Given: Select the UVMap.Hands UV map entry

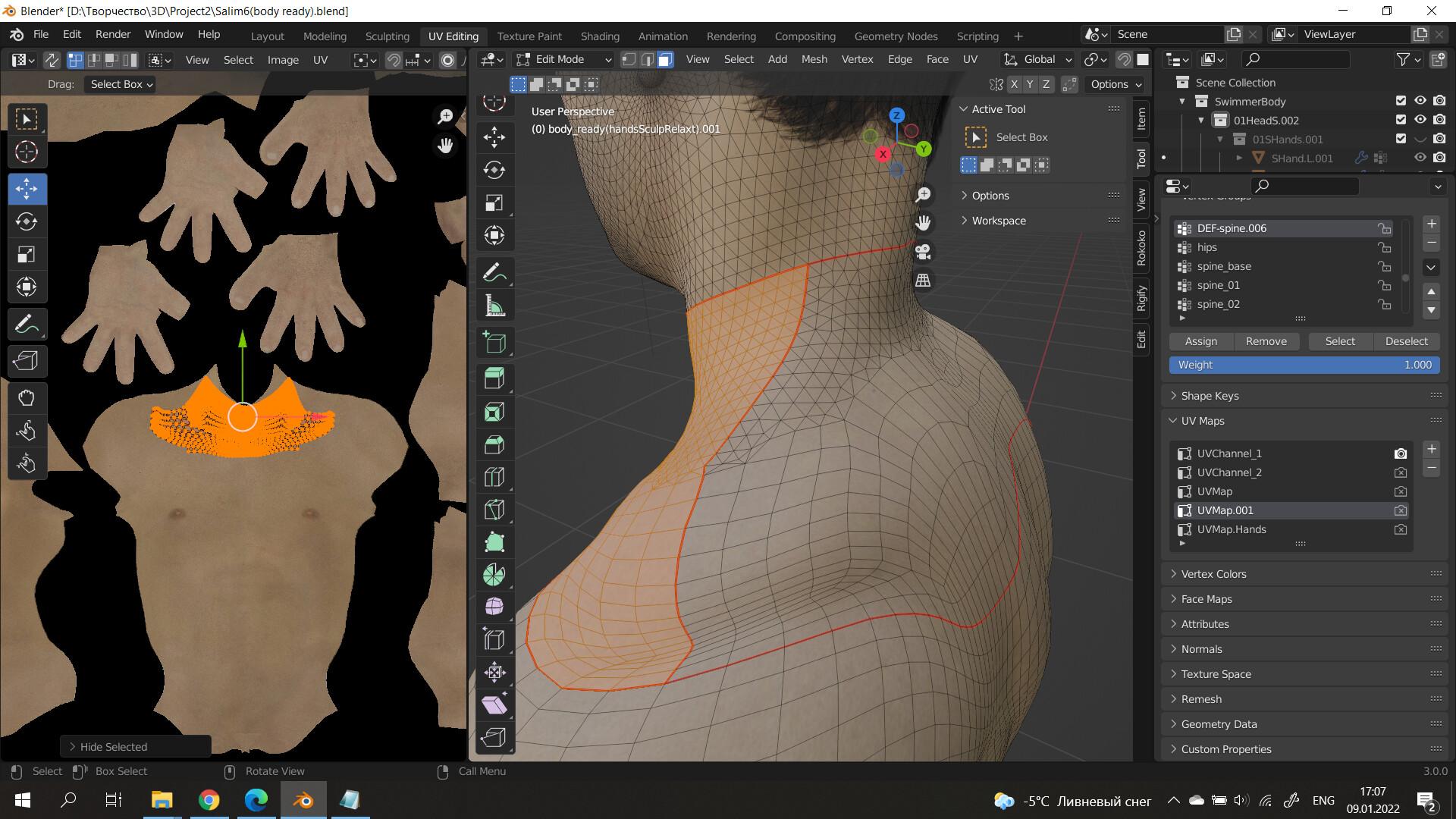Looking at the screenshot, I should [x=1292, y=529].
